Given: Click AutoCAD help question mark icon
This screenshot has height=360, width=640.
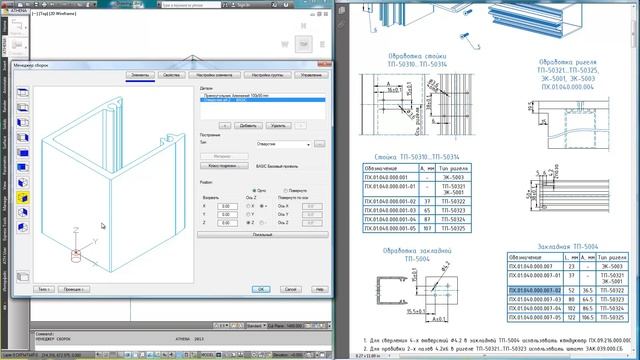Looking at the screenshot, I should pos(286,4).
